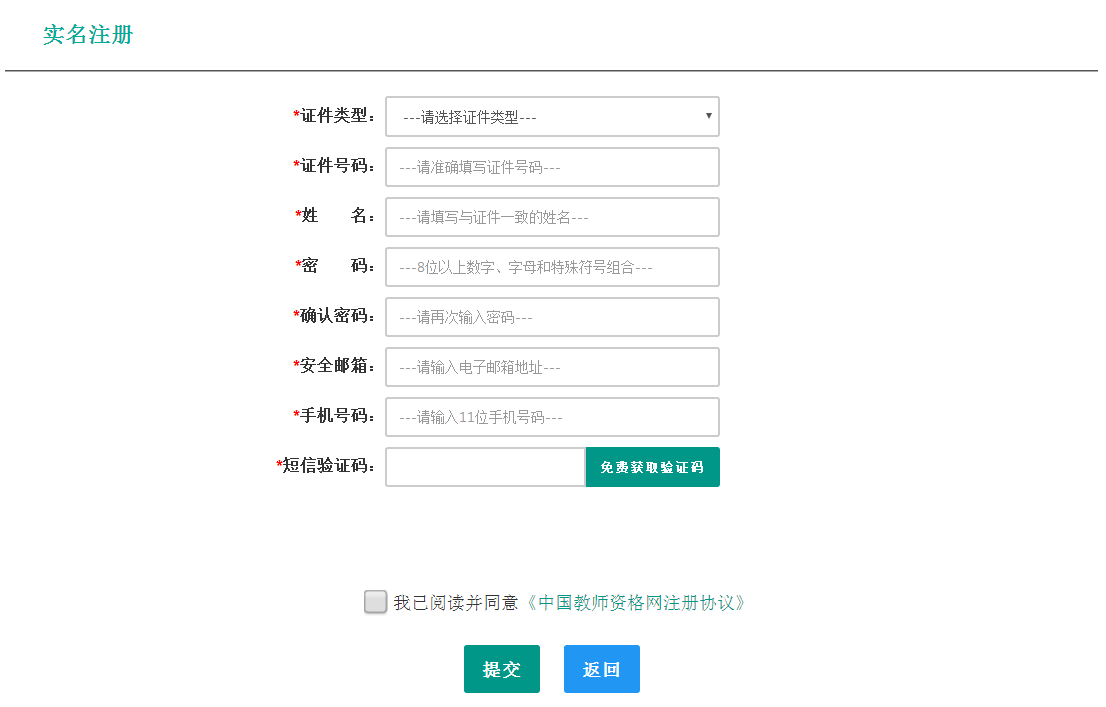Select the 密码 input box

(x=552, y=267)
